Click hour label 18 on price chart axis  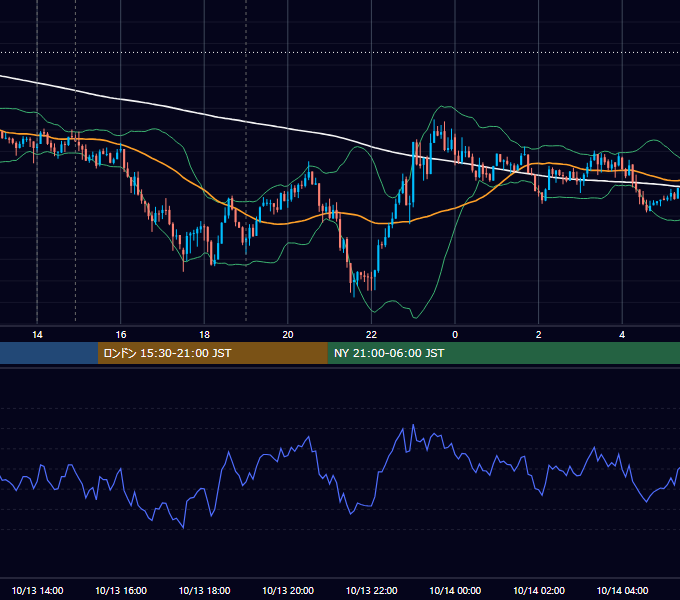(x=204, y=335)
